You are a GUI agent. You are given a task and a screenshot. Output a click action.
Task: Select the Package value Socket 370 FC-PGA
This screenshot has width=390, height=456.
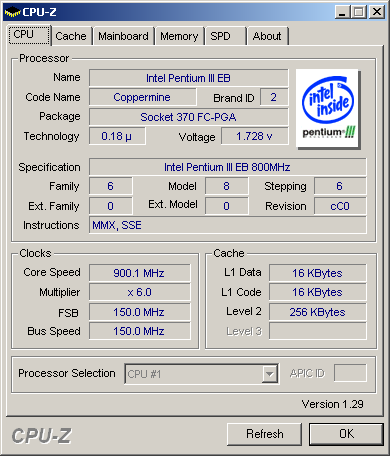189,117
